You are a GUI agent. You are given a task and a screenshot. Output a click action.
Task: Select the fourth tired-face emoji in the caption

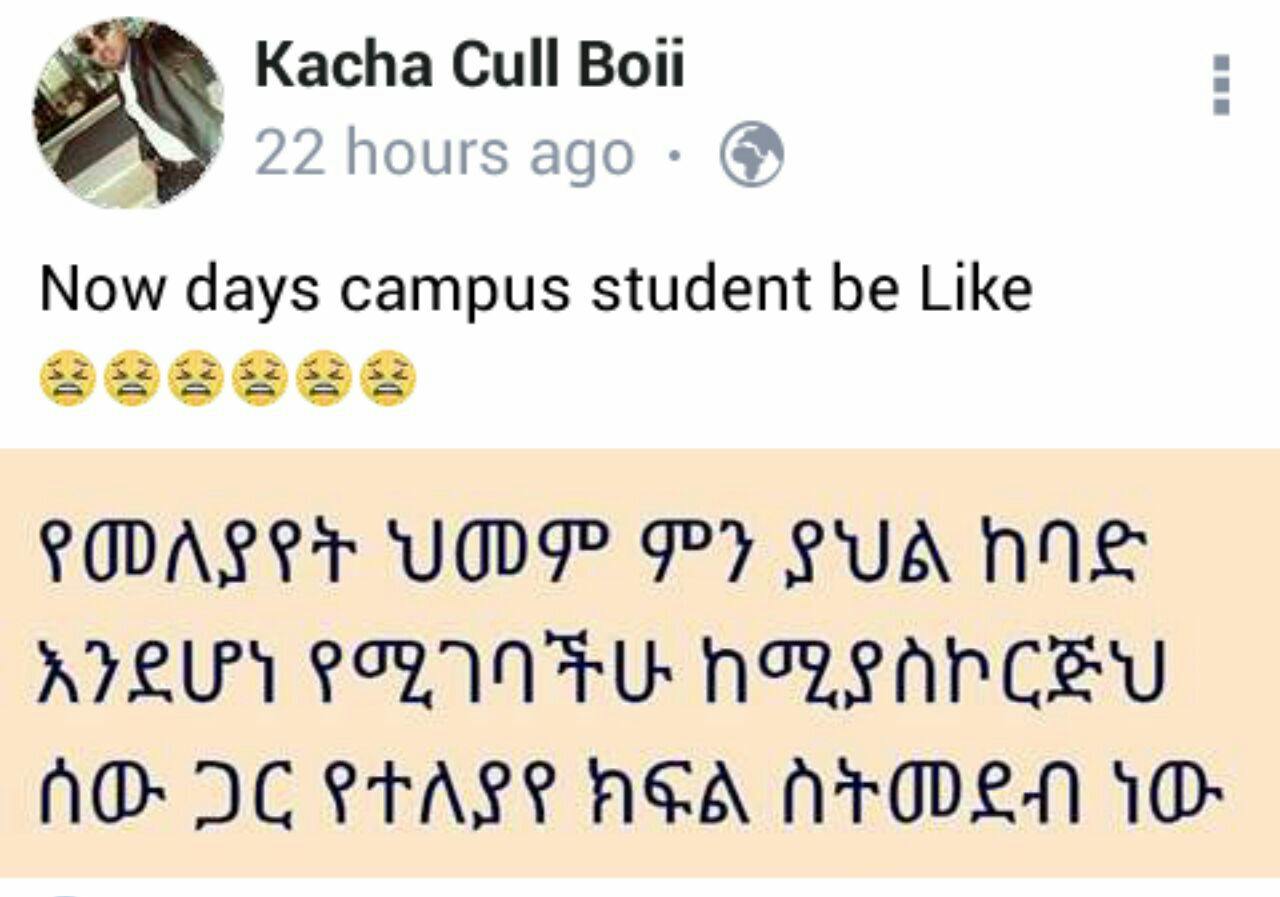click(x=259, y=378)
